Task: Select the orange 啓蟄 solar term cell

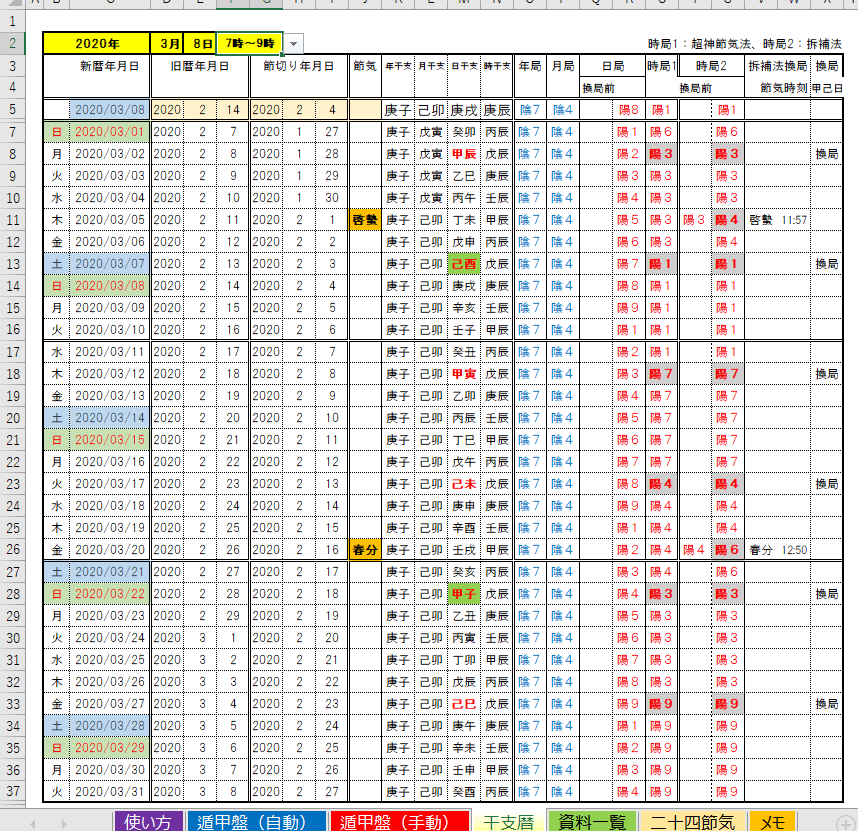Action: [365, 220]
